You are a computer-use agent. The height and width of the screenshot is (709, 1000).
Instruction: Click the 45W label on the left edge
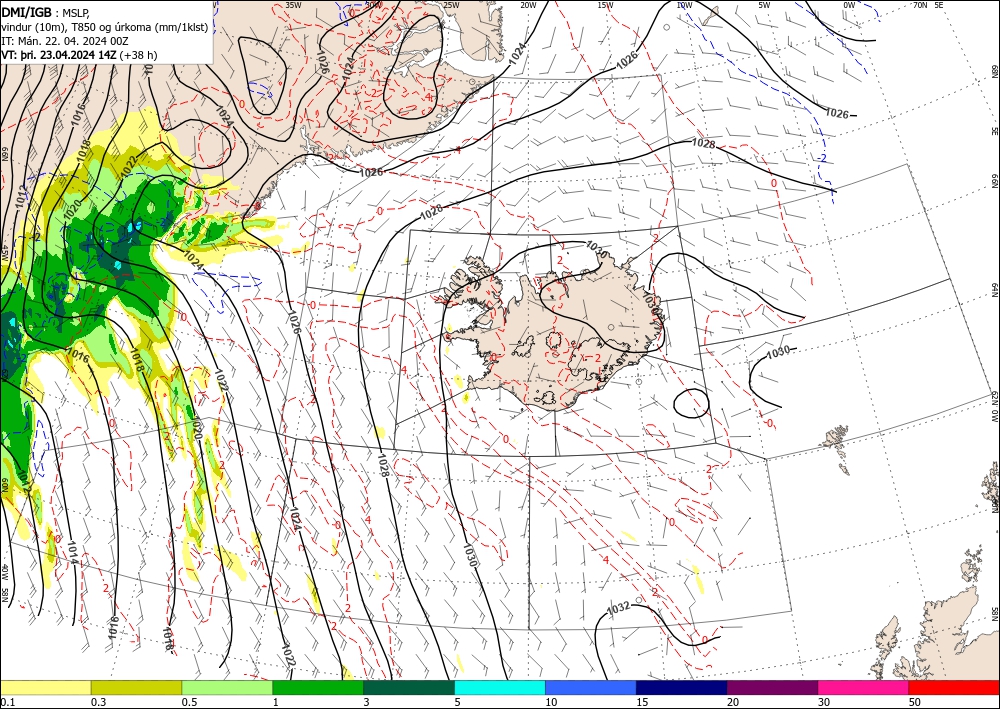[5, 253]
